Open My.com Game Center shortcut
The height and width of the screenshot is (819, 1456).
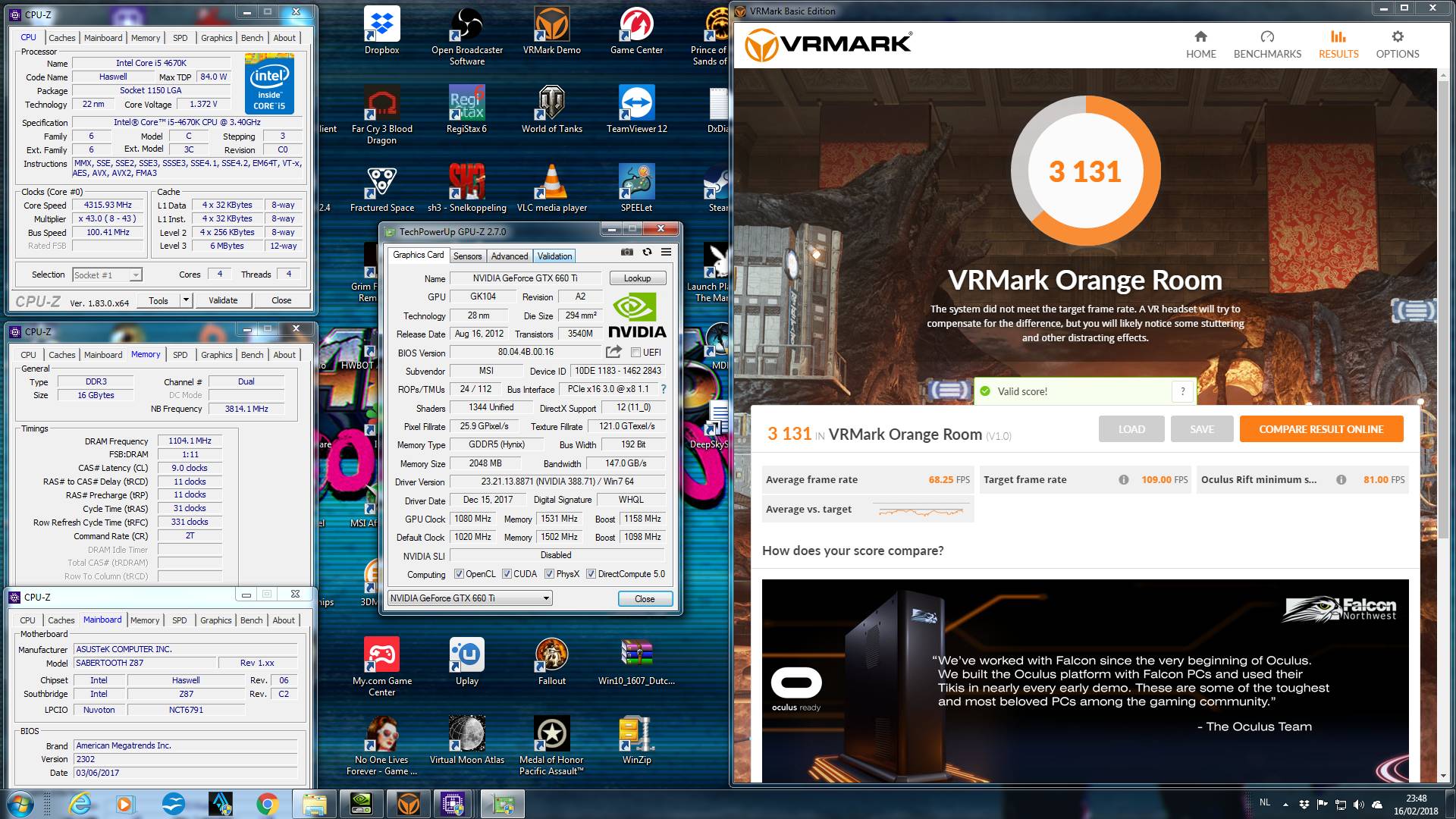tap(381, 667)
